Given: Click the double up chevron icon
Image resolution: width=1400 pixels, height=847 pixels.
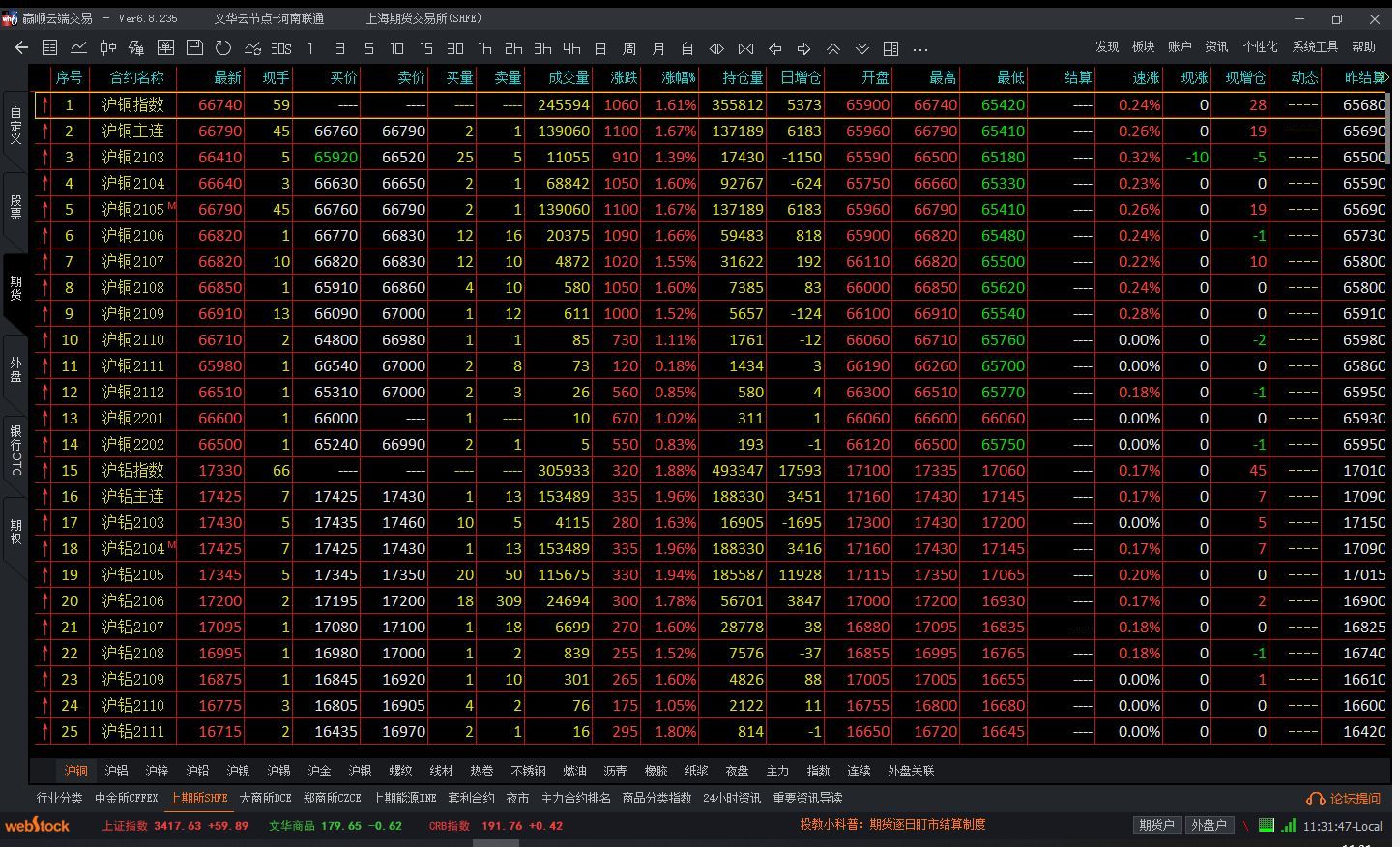Looking at the screenshot, I should click(x=832, y=47).
